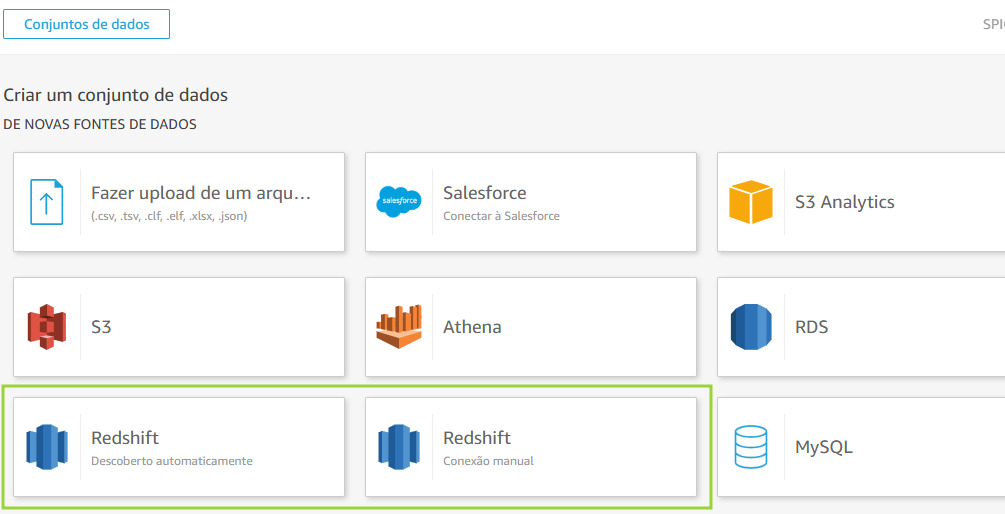Click the S3 Analytics yellow cube icon
The height and width of the screenshot is (514, 1005).
751,202
